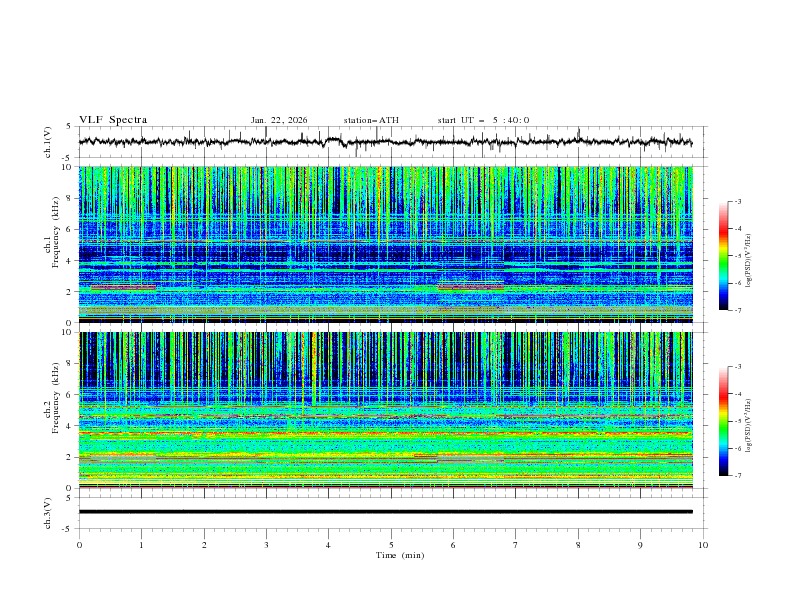Click the ch.1(V) waveform axis label

click(47, 142)
